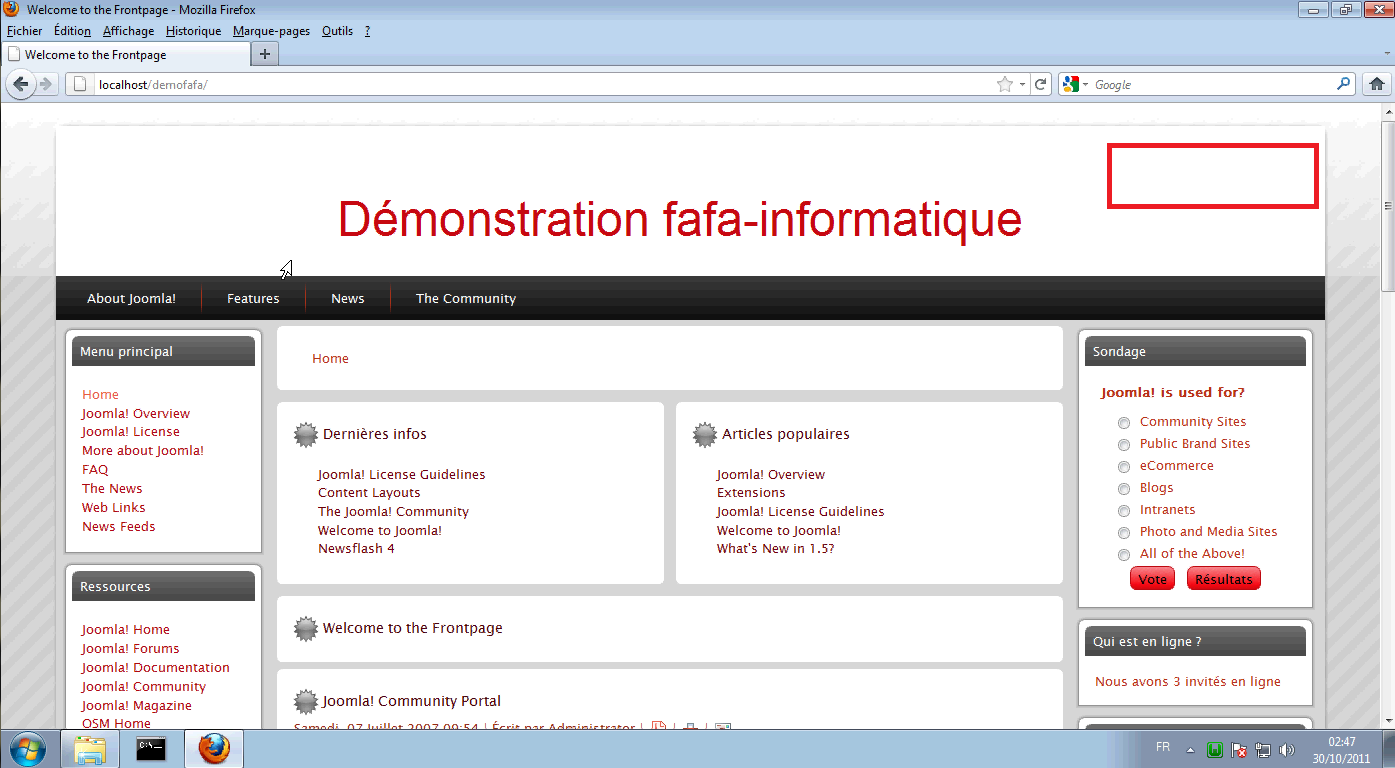
Task: Open the Marque-pages menu
Action: pos(271,31)
